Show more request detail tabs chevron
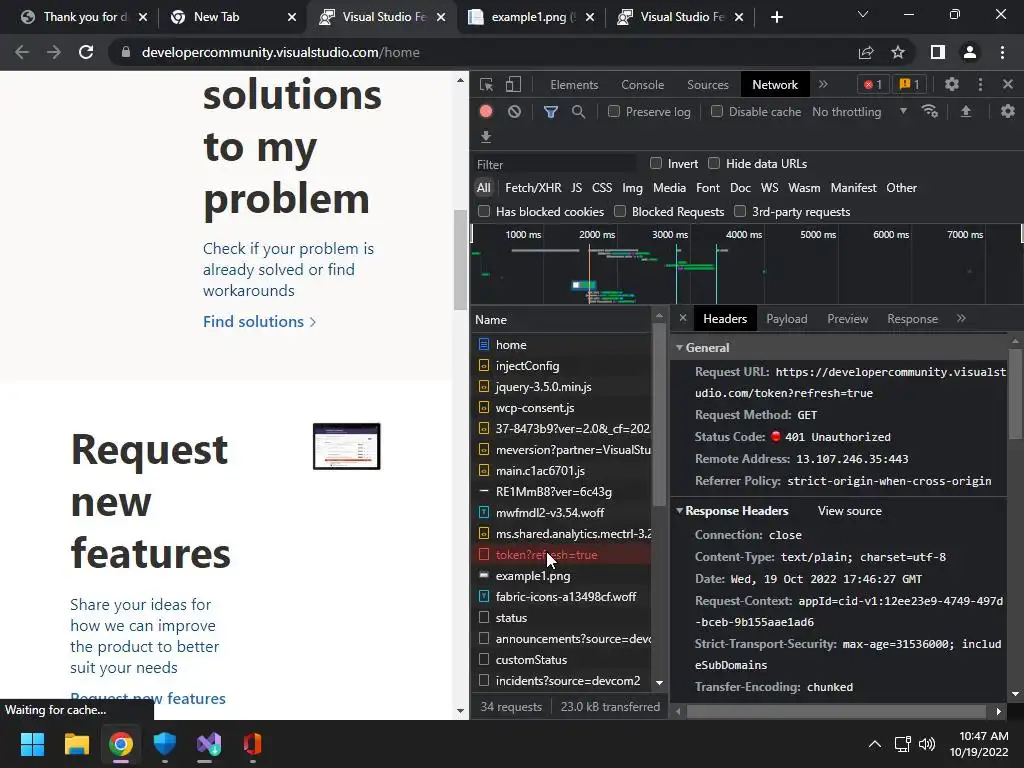 [x=961, y=318]
